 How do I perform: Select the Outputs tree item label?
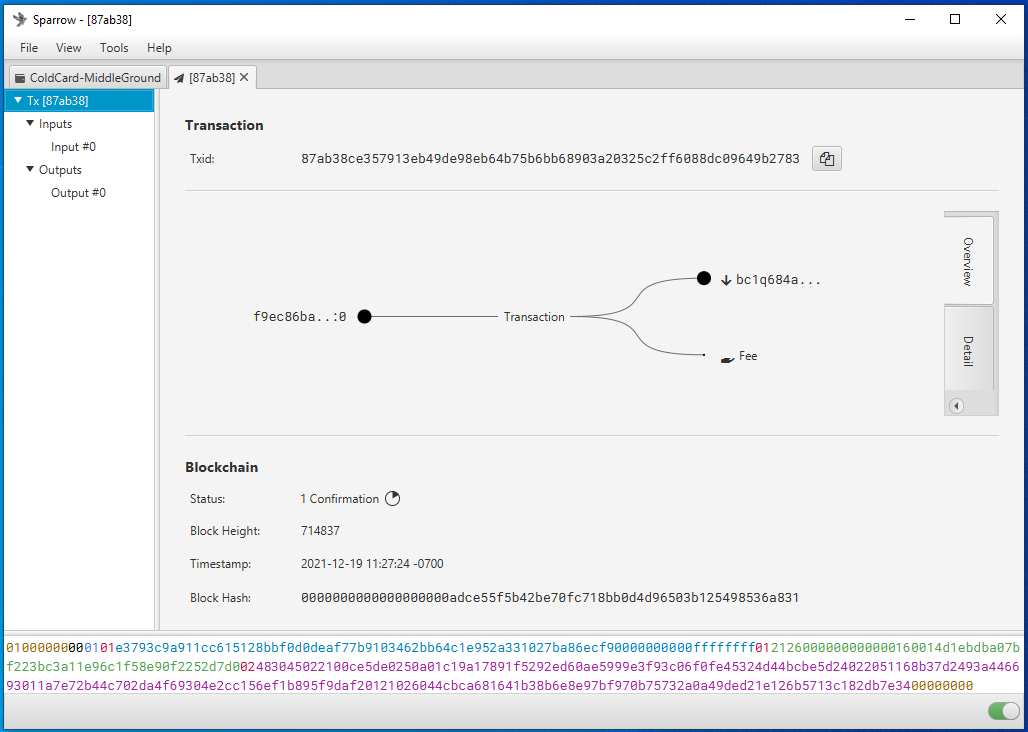pyautogui.click(x=60, y=170)
